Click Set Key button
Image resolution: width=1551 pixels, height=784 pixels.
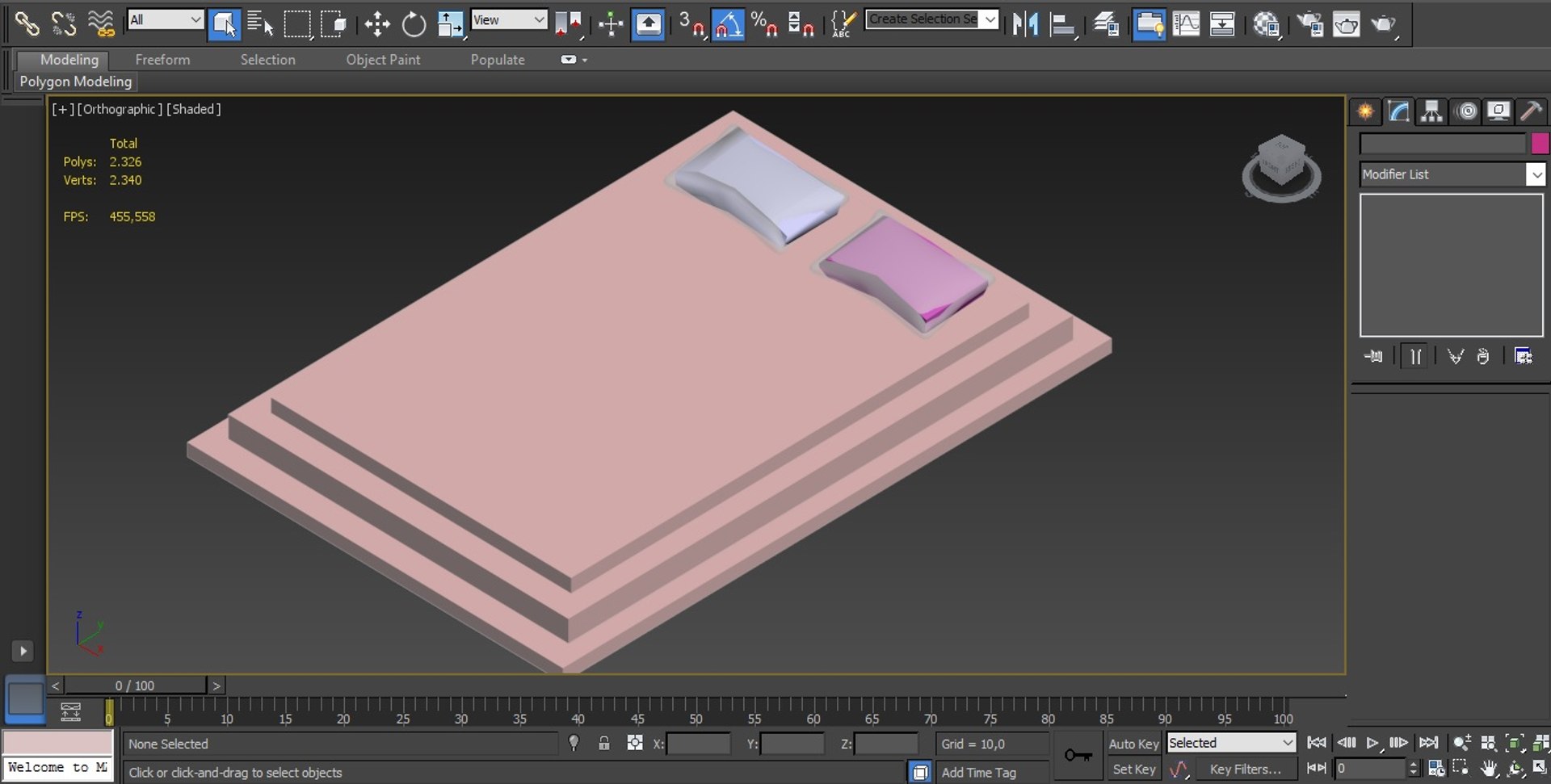[1133, 769]
